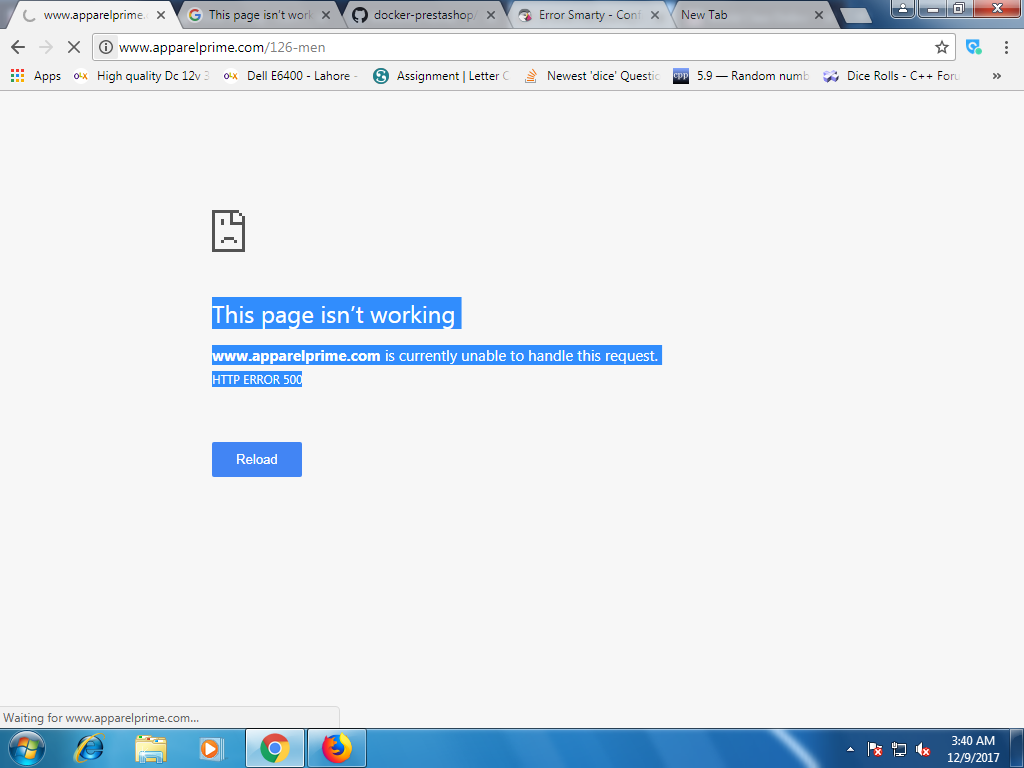Close the Error Smarty tab

(655, 15)
